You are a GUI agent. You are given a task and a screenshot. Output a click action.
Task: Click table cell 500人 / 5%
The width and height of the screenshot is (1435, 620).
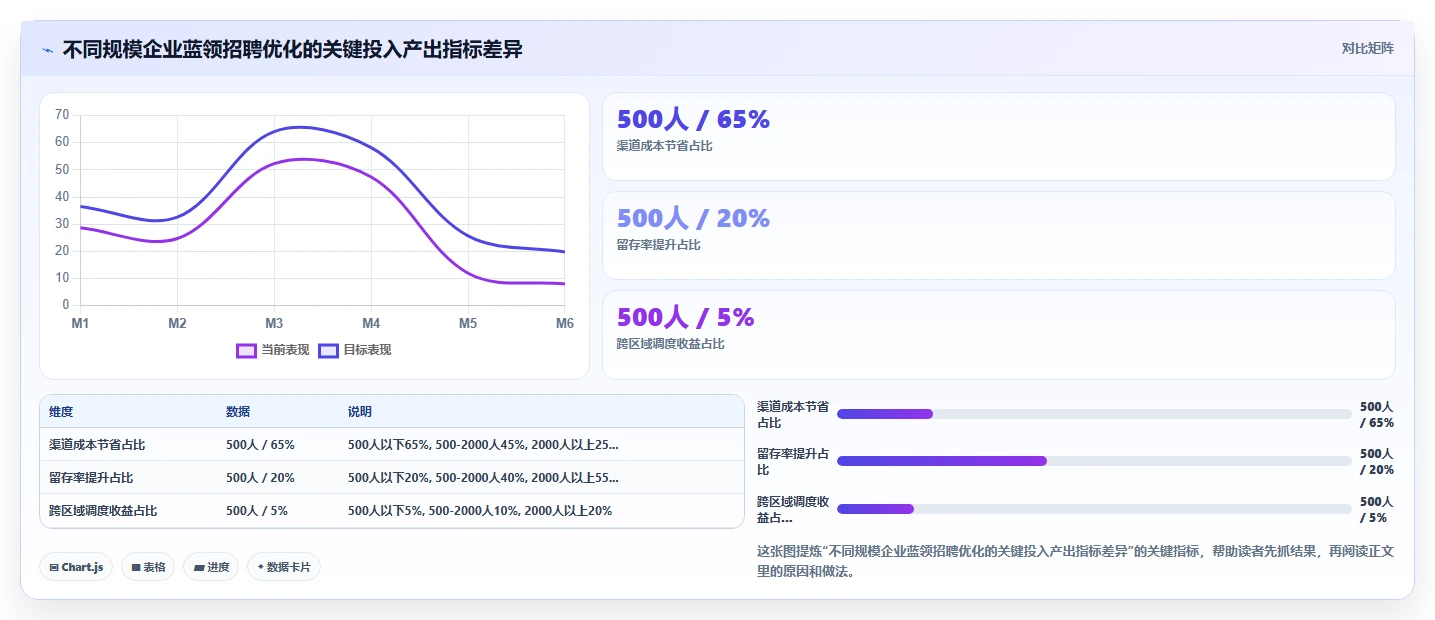coord(257,511)
